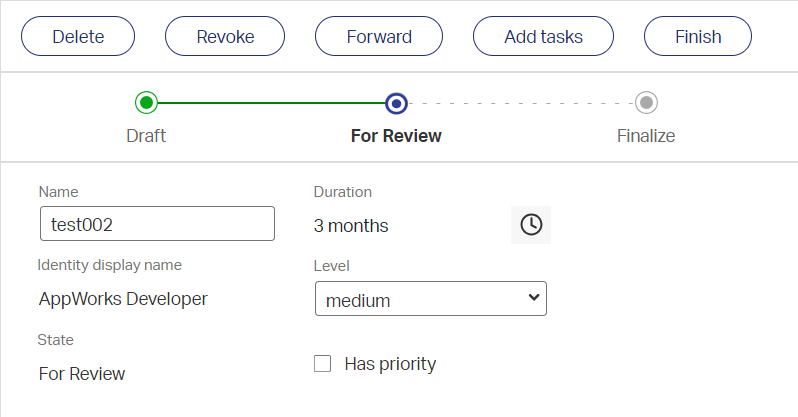Enable the Has priority checkbox
Image resolution: width=798 pixels, height=417 pixels.
click(323, 364)
